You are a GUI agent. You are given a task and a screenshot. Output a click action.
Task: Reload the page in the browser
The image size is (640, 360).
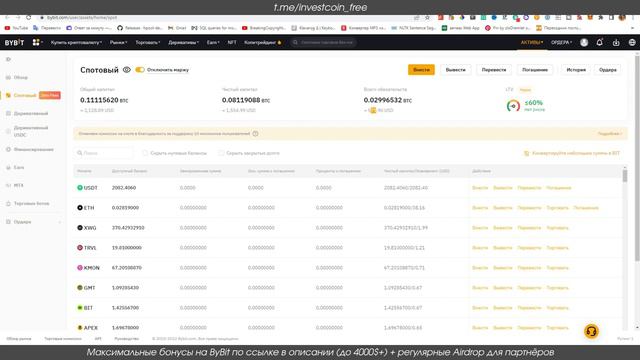coord(29,18)
